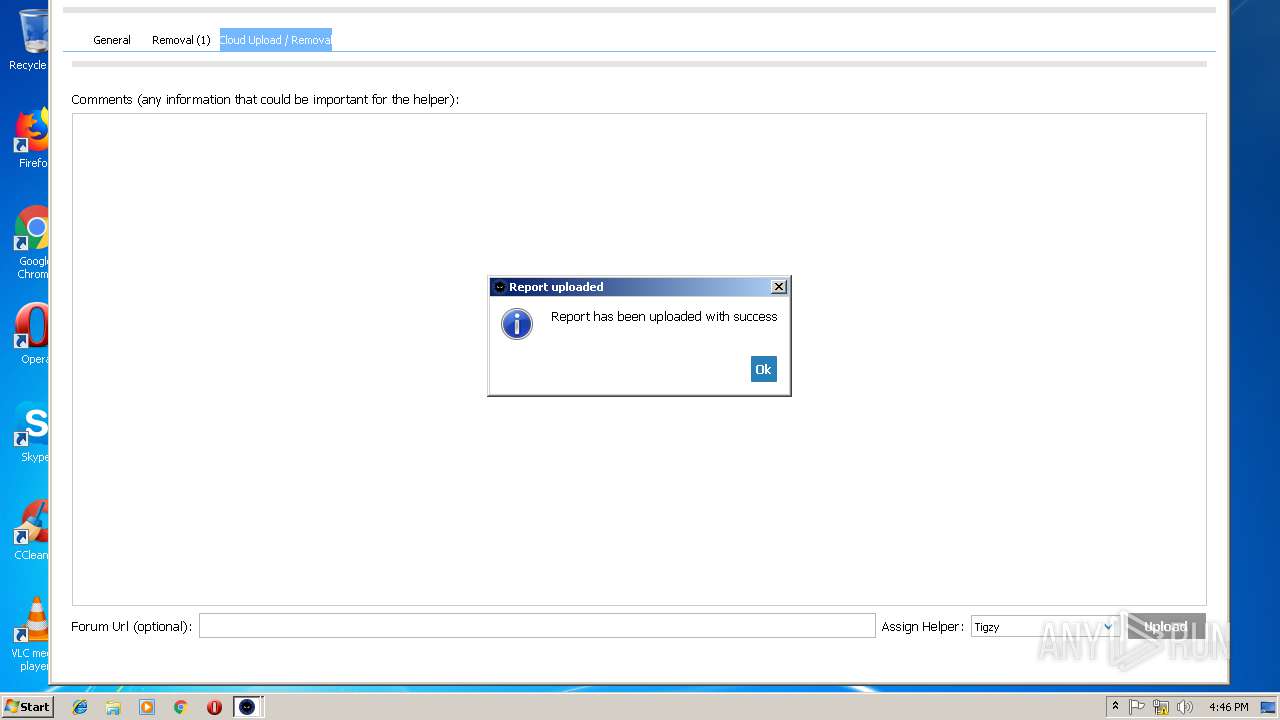Click the Upload button
The width and height of the screenshot is (1280, 720).
coord(1166,627)
